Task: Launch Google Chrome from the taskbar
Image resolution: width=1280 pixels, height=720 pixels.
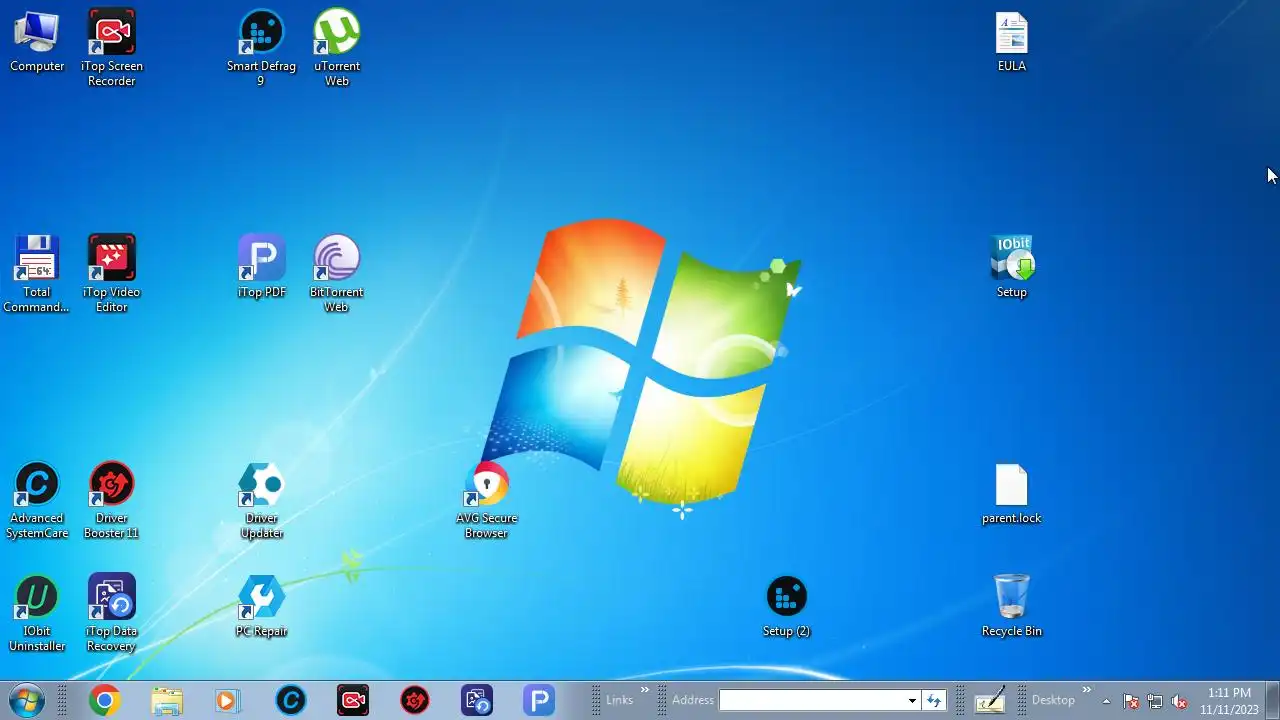Action: [x=104, y=701]
